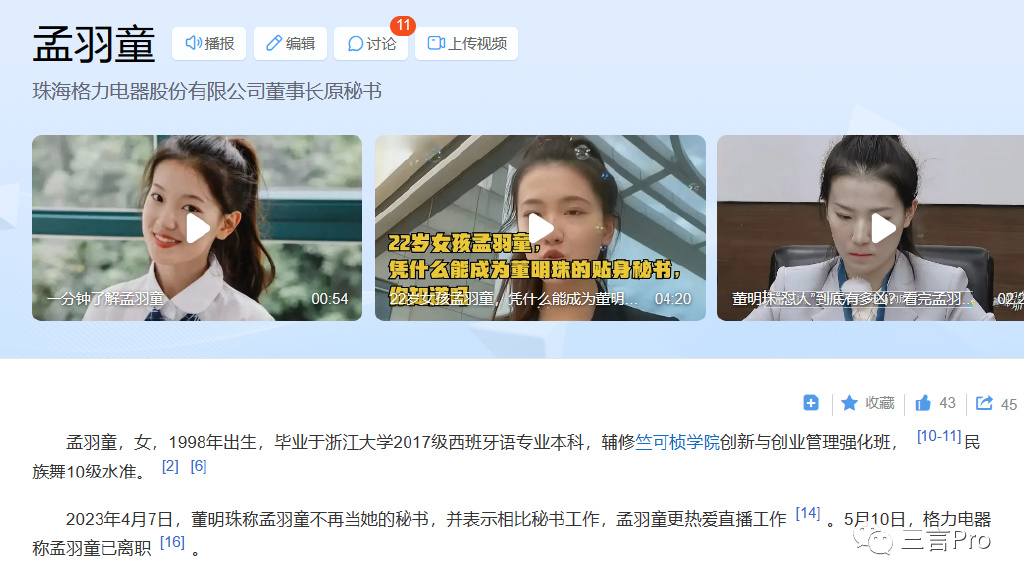Click the share arrow icon
Viewport: 1024px width, 584px height.
click(984, 403)
